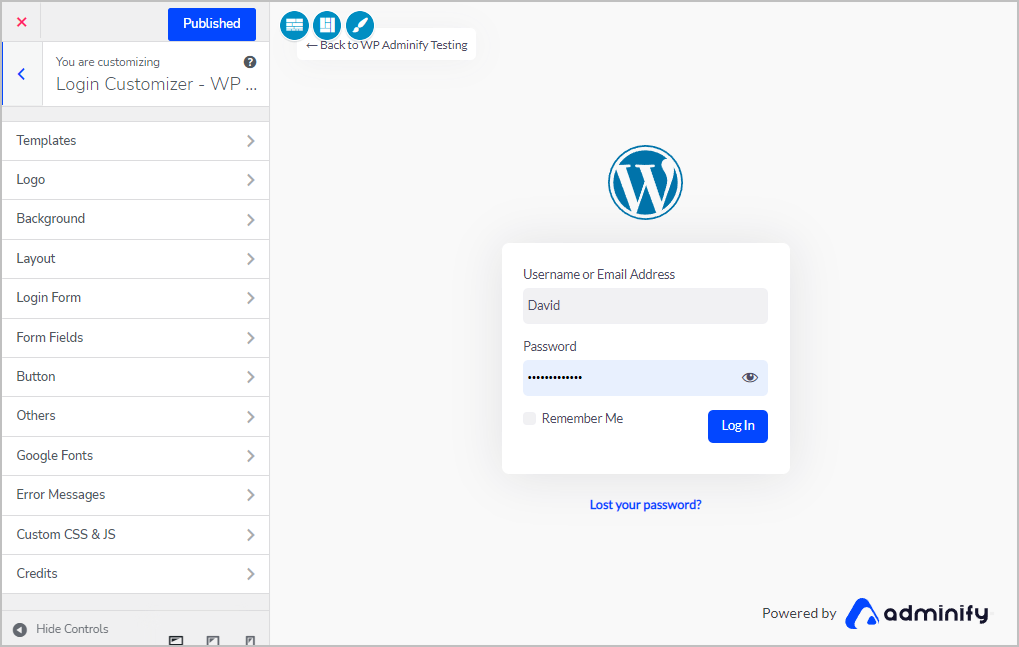Open the Form Fields section
The height and width of the screenshot is (647, 1019).
click(x=135, y=338)
